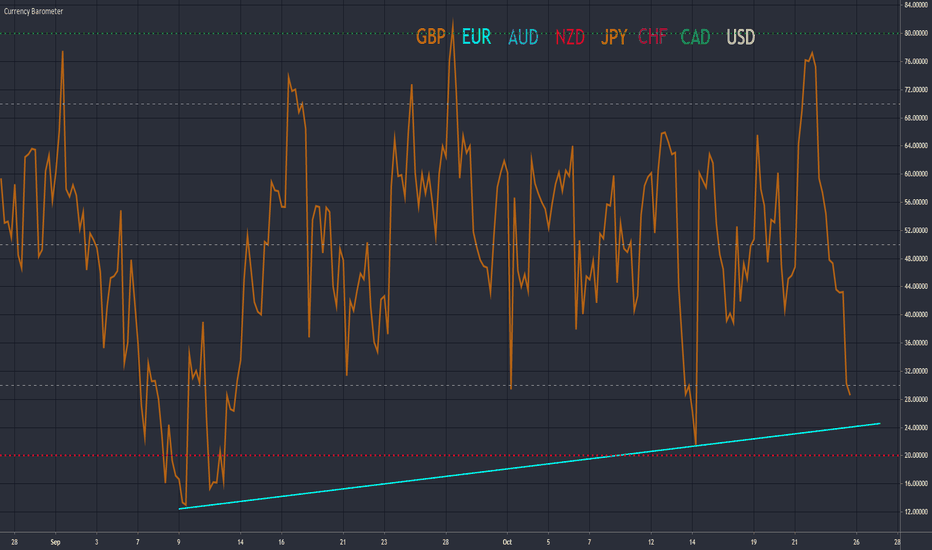Click the 52.00000 price scale value
Viewport: 932px width, 550px height.
(916, 230)
